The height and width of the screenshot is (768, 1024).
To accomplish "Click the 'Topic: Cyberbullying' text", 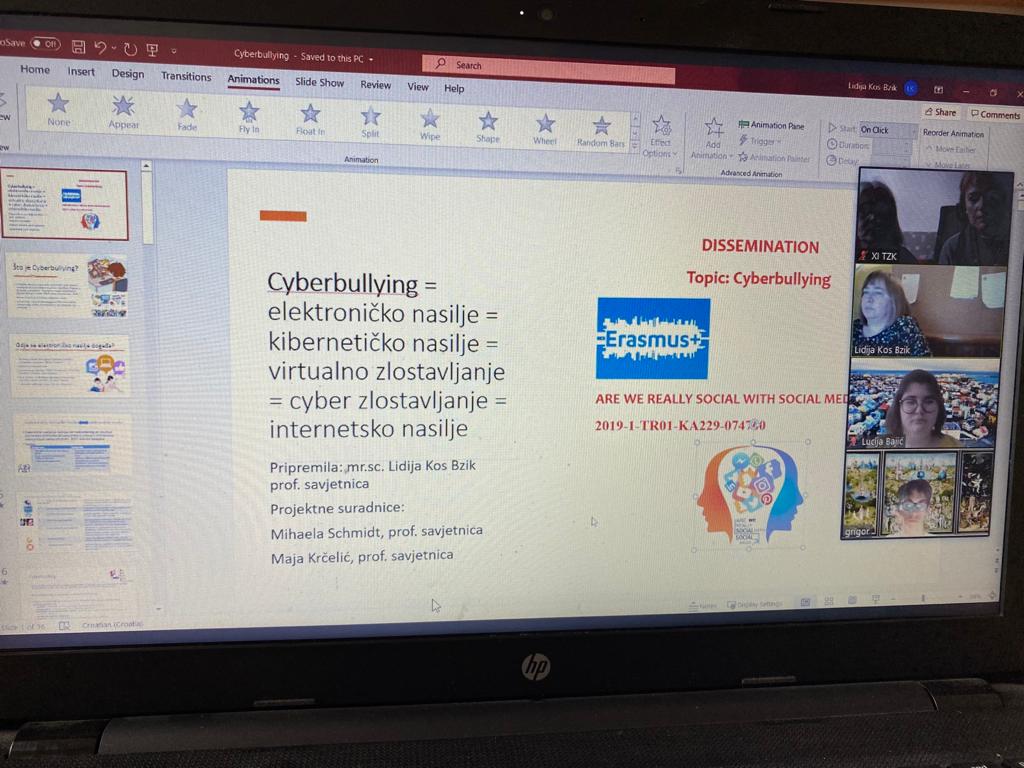I will [758, 279].
